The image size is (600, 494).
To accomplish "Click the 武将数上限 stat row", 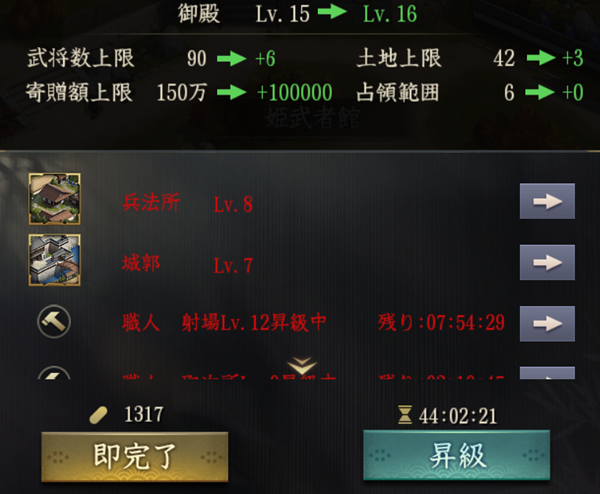I will [x=151, y=58].
